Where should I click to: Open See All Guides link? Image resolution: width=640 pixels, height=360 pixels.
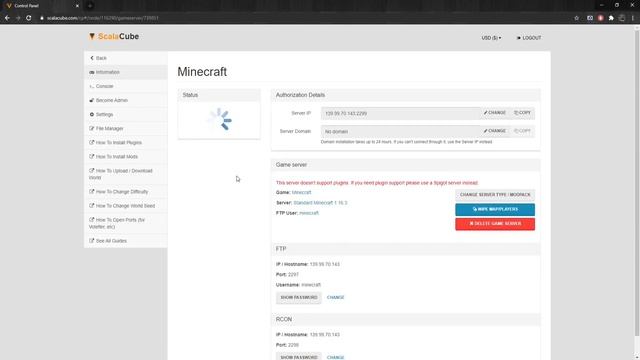(x=126, y=241)
